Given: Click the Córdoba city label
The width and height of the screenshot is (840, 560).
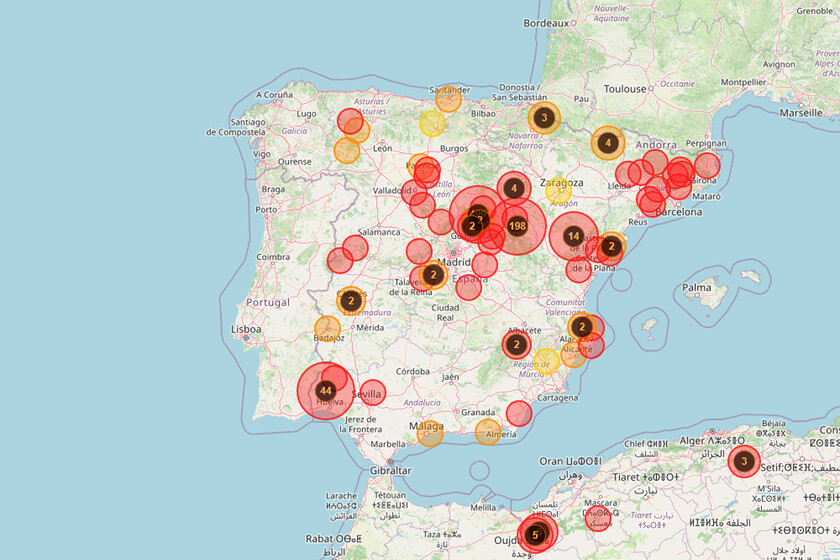Looking at the screenshot, I should [x=412, y=371].
